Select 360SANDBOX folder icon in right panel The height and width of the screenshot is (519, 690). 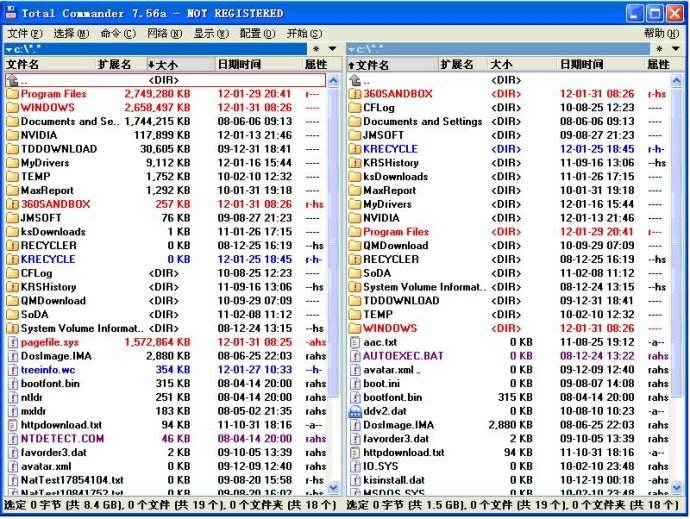click(x=355, y=94)
